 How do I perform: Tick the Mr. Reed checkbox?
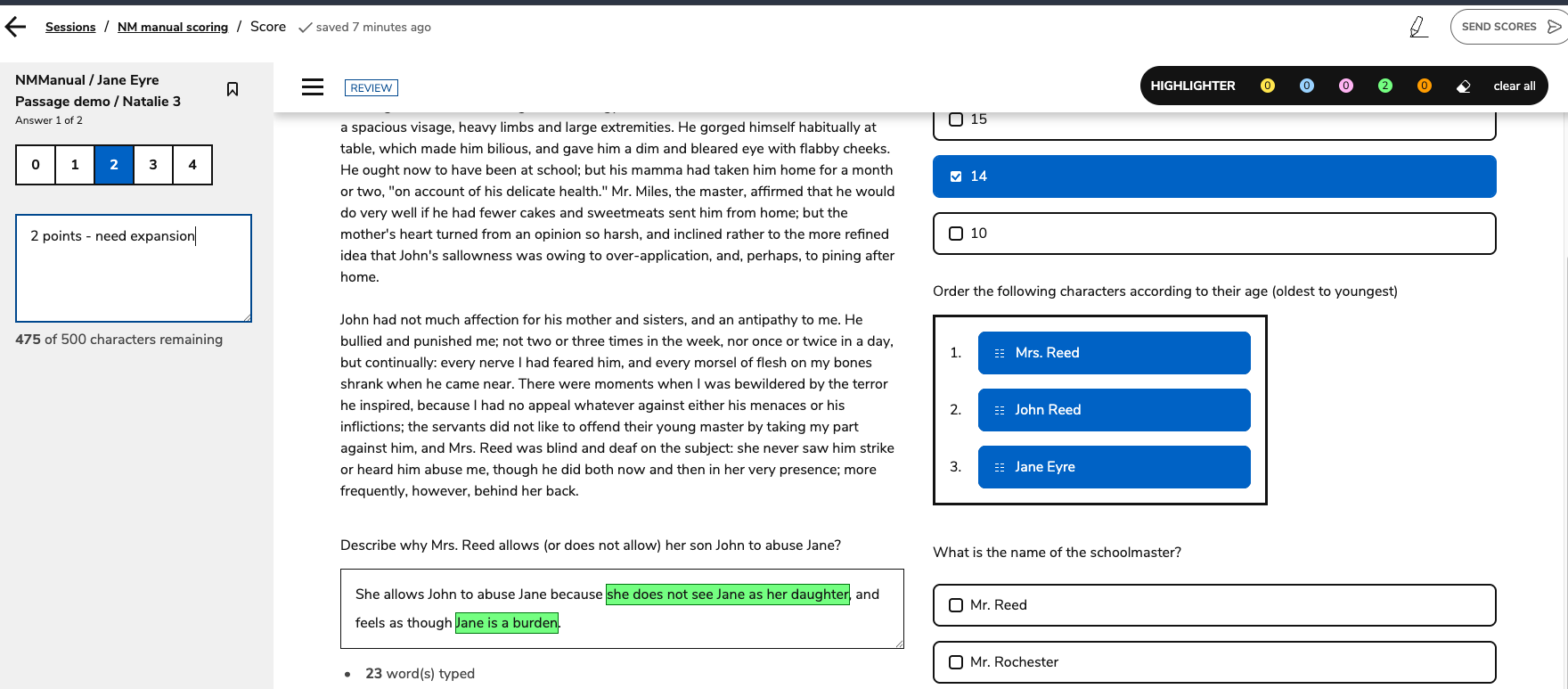956,605
